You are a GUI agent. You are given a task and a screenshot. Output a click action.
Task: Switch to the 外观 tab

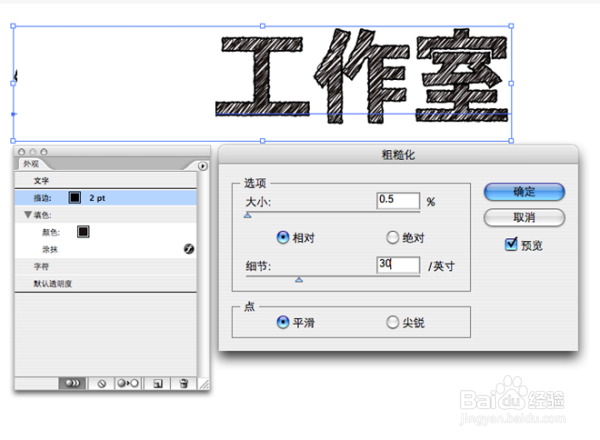[x=31, y=164]
